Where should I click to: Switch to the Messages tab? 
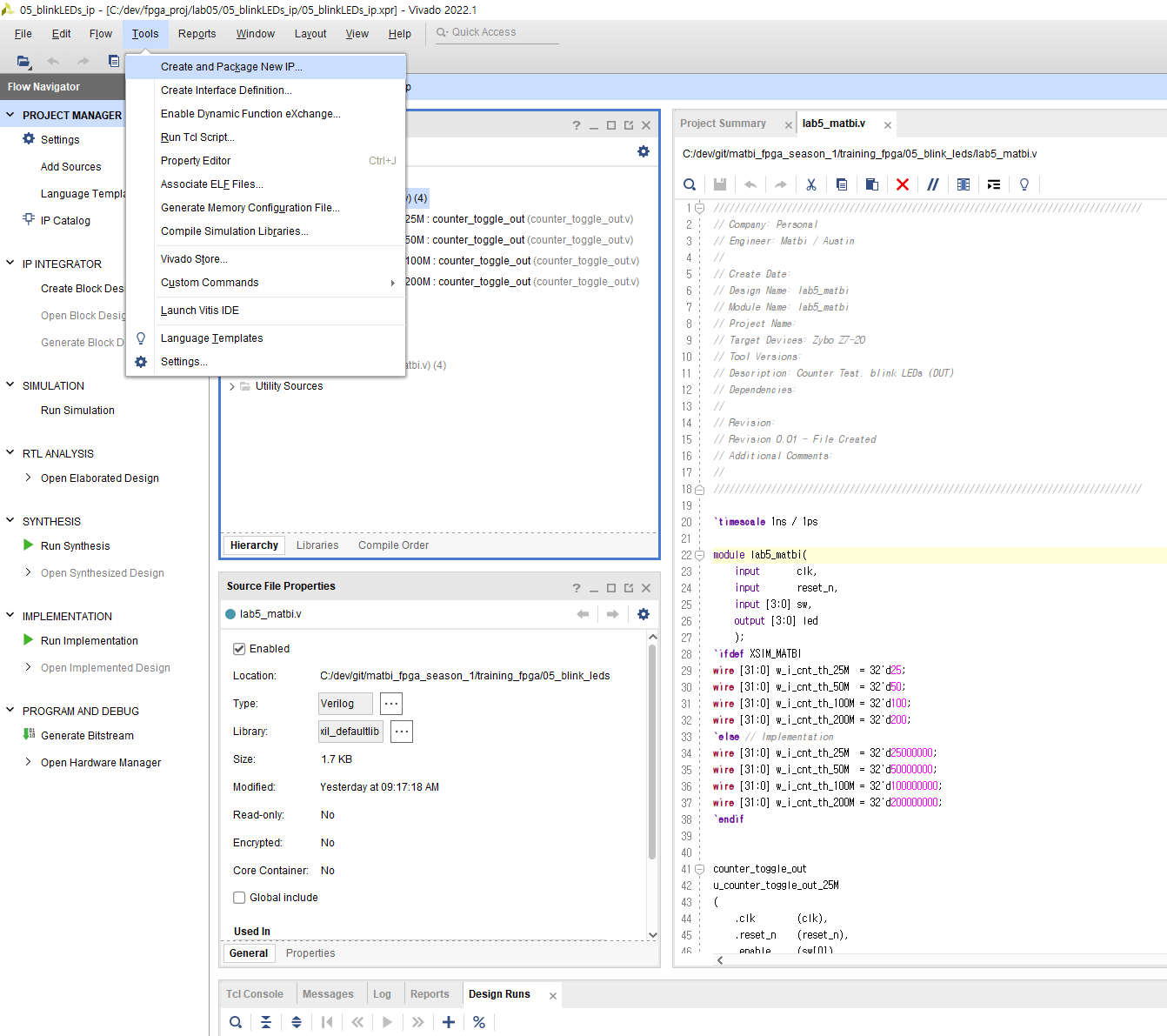point(328,994)
